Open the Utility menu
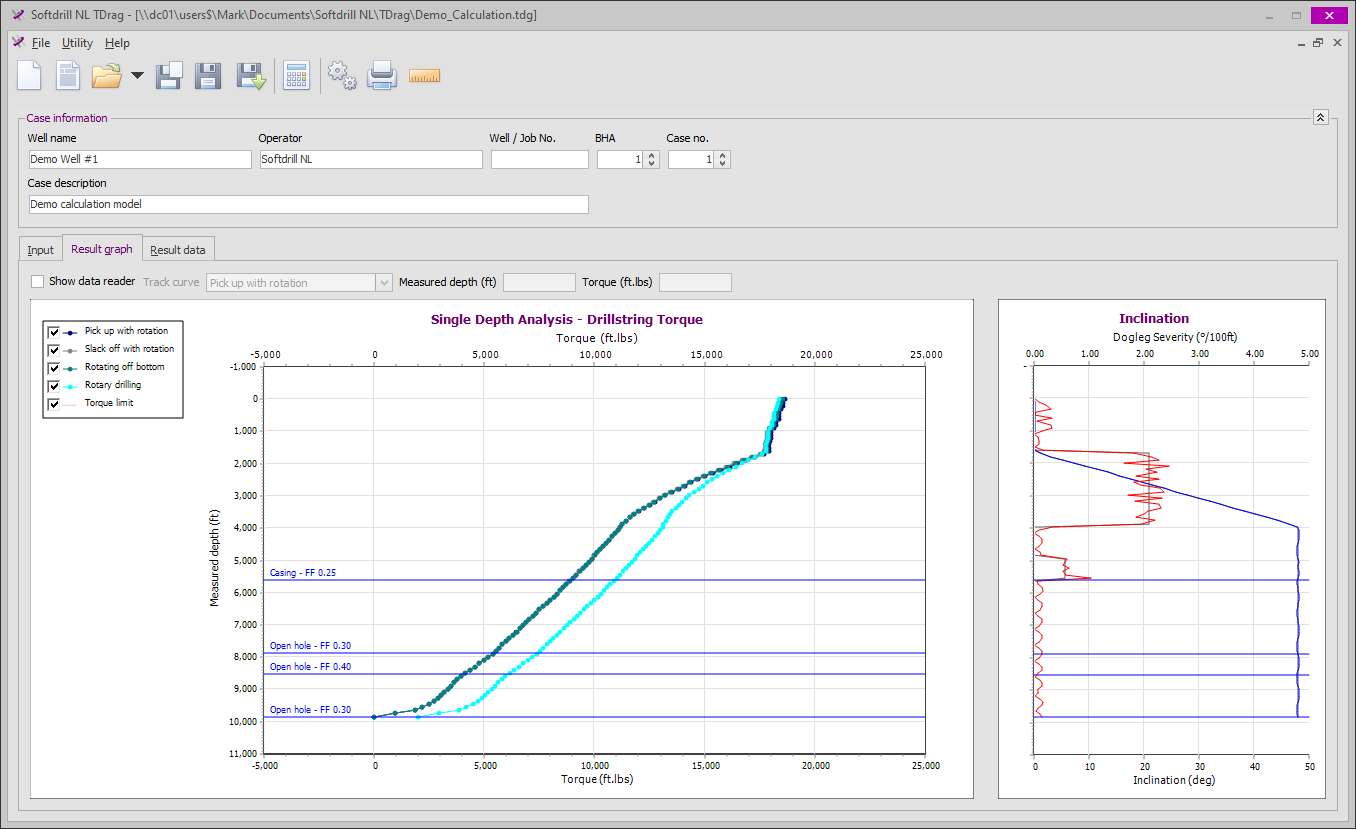 77,43
